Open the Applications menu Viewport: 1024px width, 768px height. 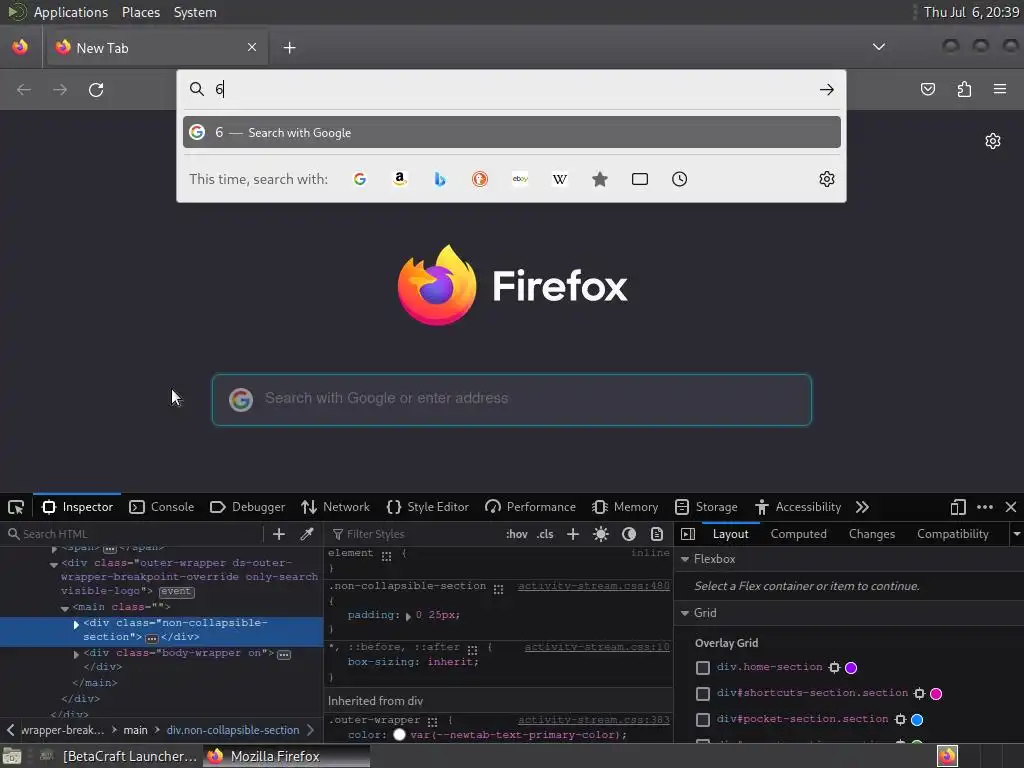[x=71, y=12]
